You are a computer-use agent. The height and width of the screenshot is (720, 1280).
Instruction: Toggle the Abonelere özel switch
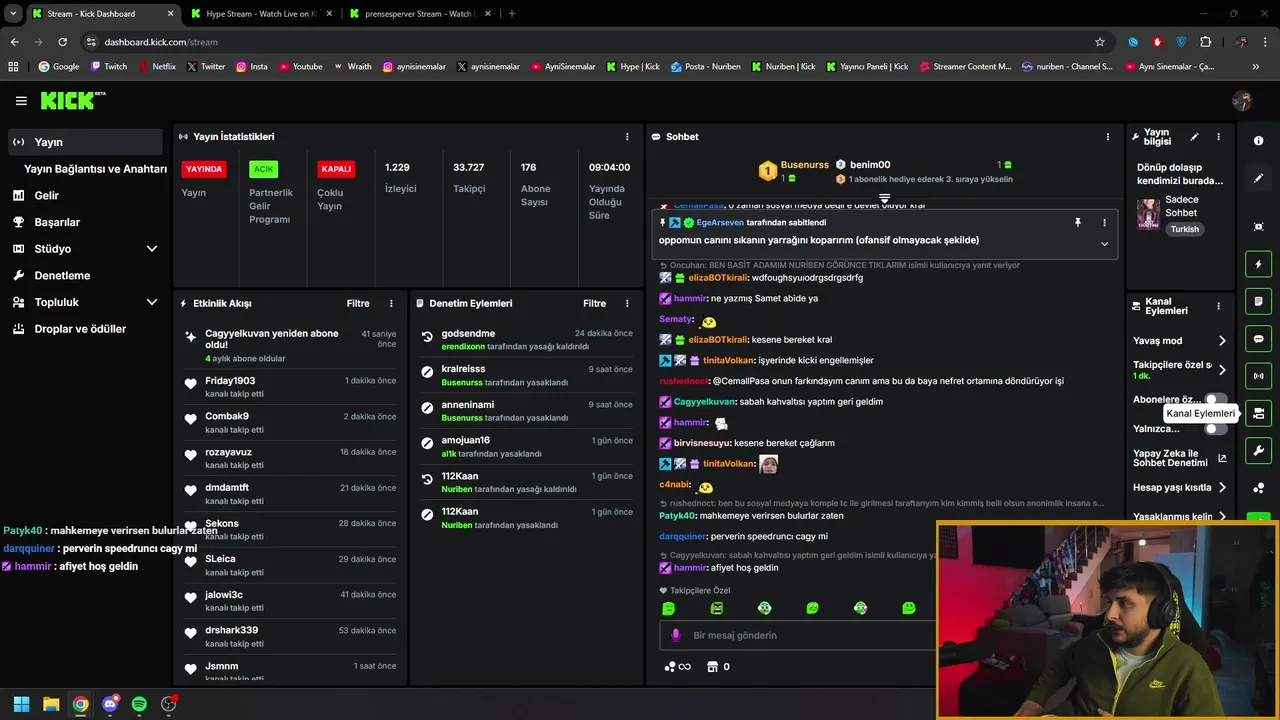tap(1216, 399)
